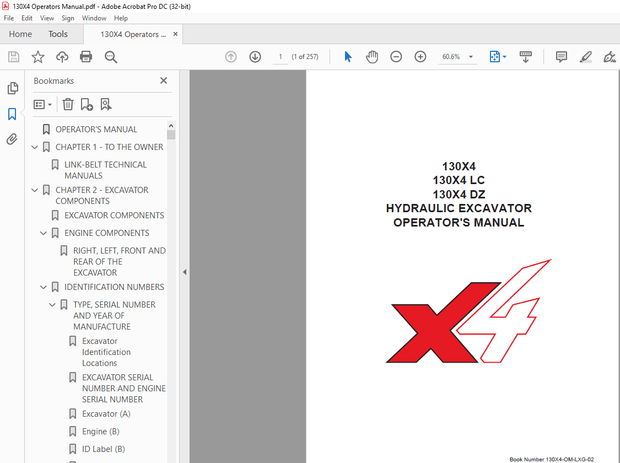
Task: Close the 130X4 Operators document tab
Action: [x=176, y=34]
